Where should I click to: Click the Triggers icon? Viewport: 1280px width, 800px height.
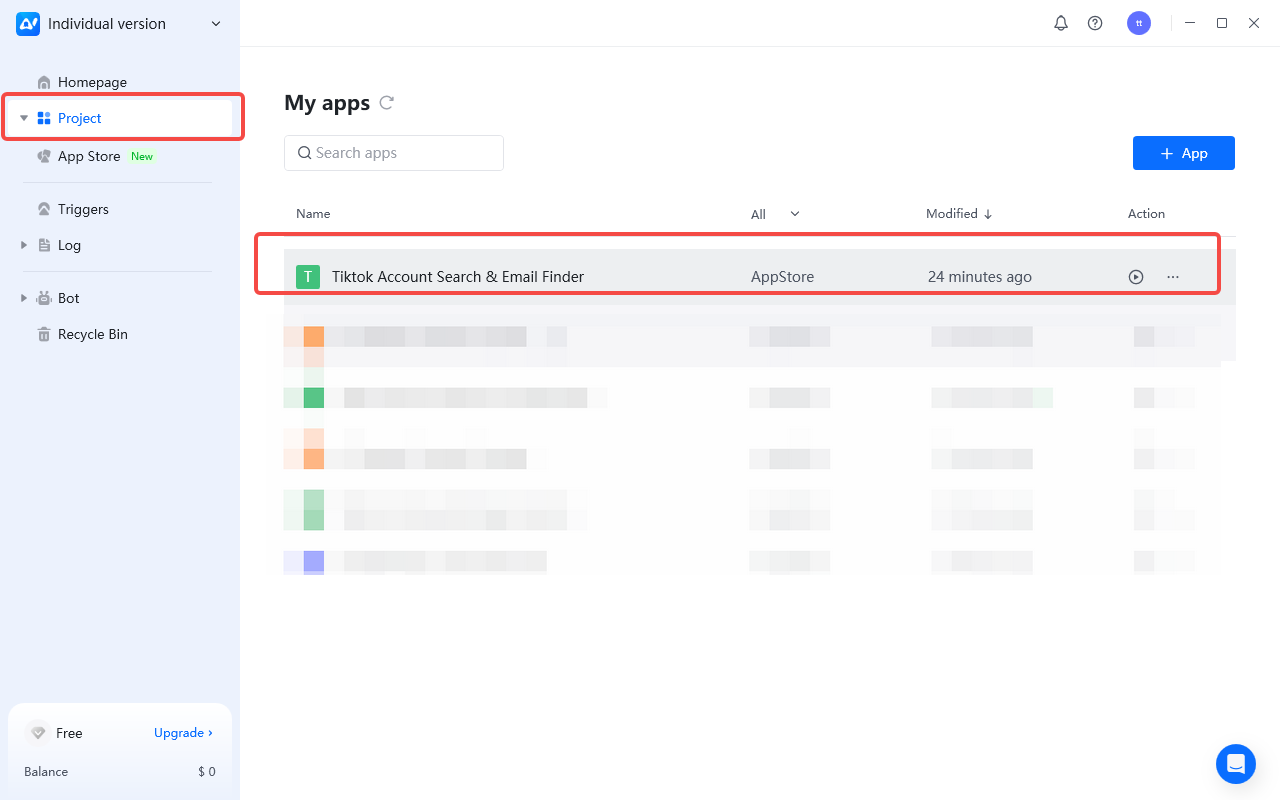point(44,209)
